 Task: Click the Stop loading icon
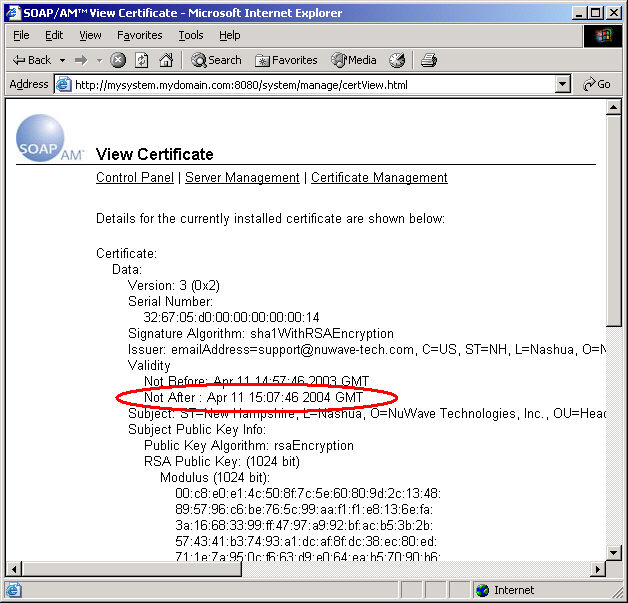[118, 60]
